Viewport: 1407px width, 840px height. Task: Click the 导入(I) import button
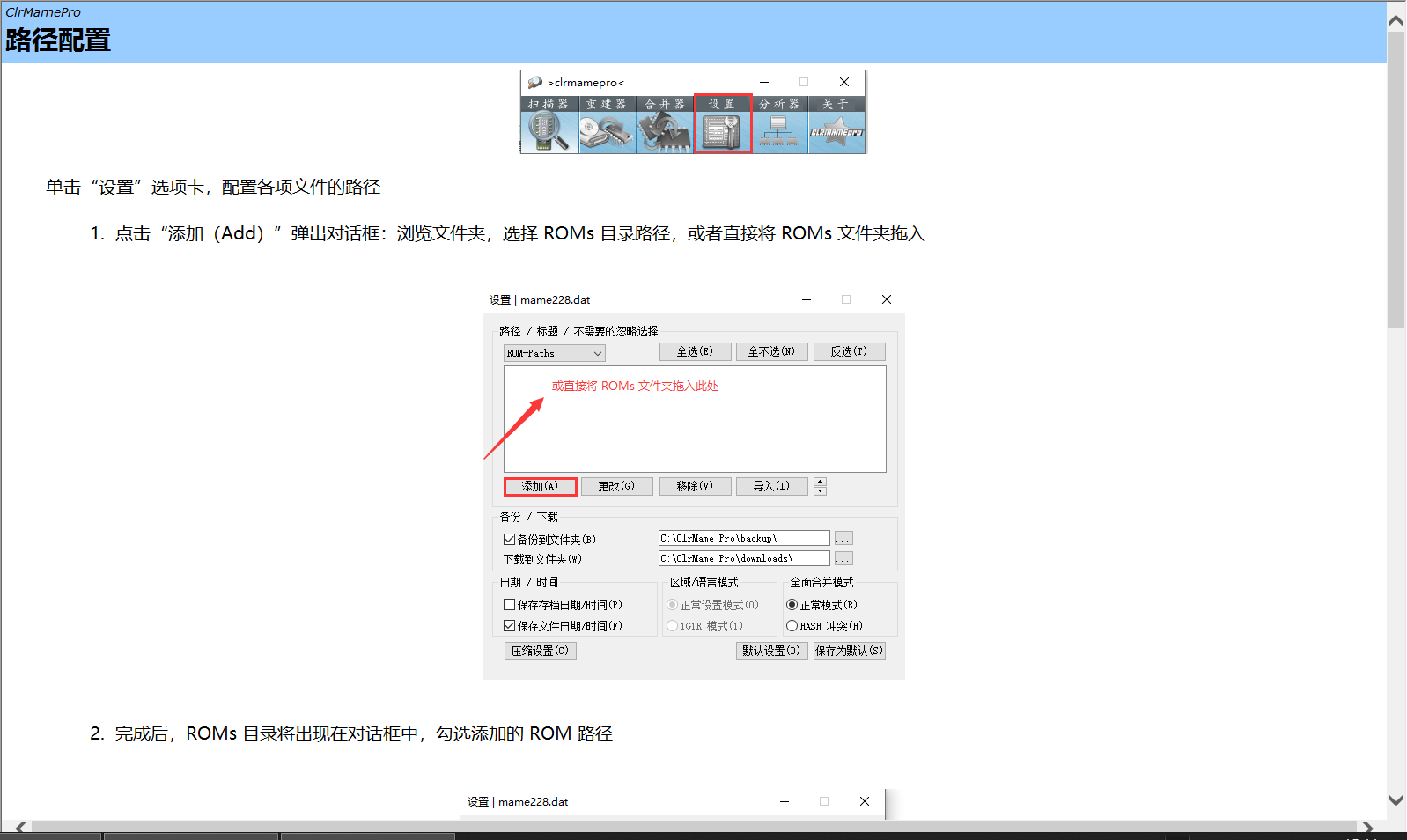point(772,486)
